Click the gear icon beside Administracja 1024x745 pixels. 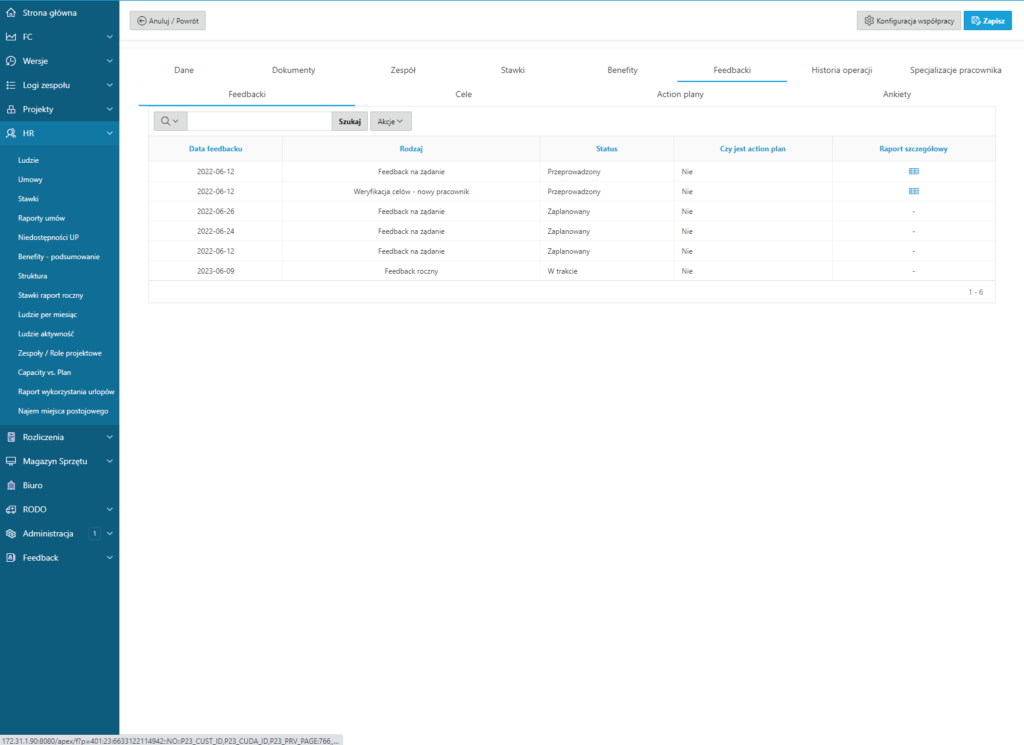tap(10, 533)
